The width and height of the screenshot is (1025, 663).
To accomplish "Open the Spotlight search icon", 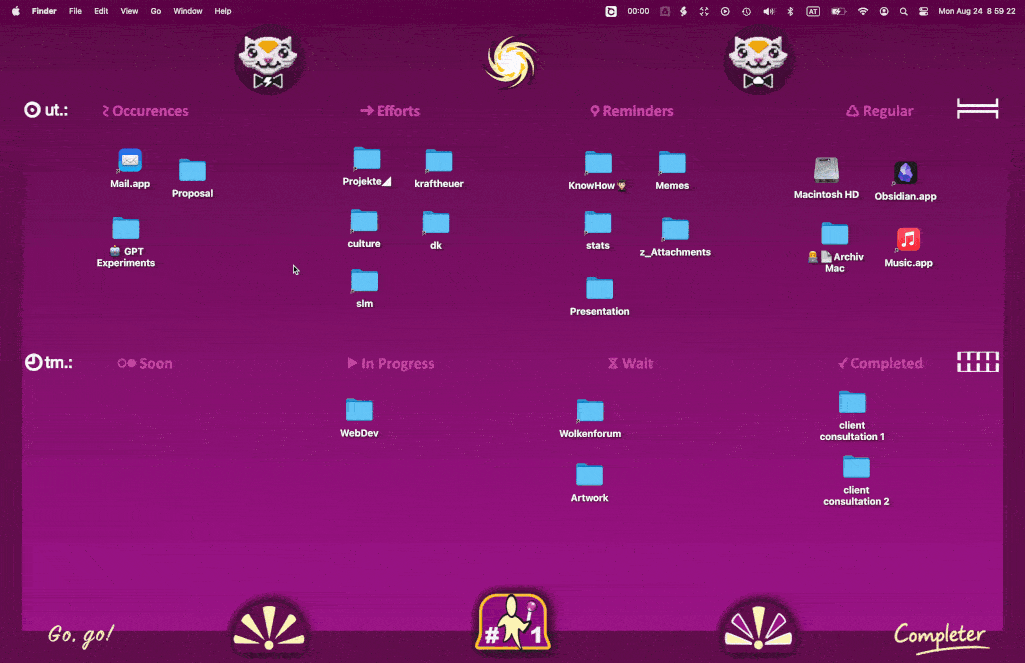I will [x=903, y=11].
